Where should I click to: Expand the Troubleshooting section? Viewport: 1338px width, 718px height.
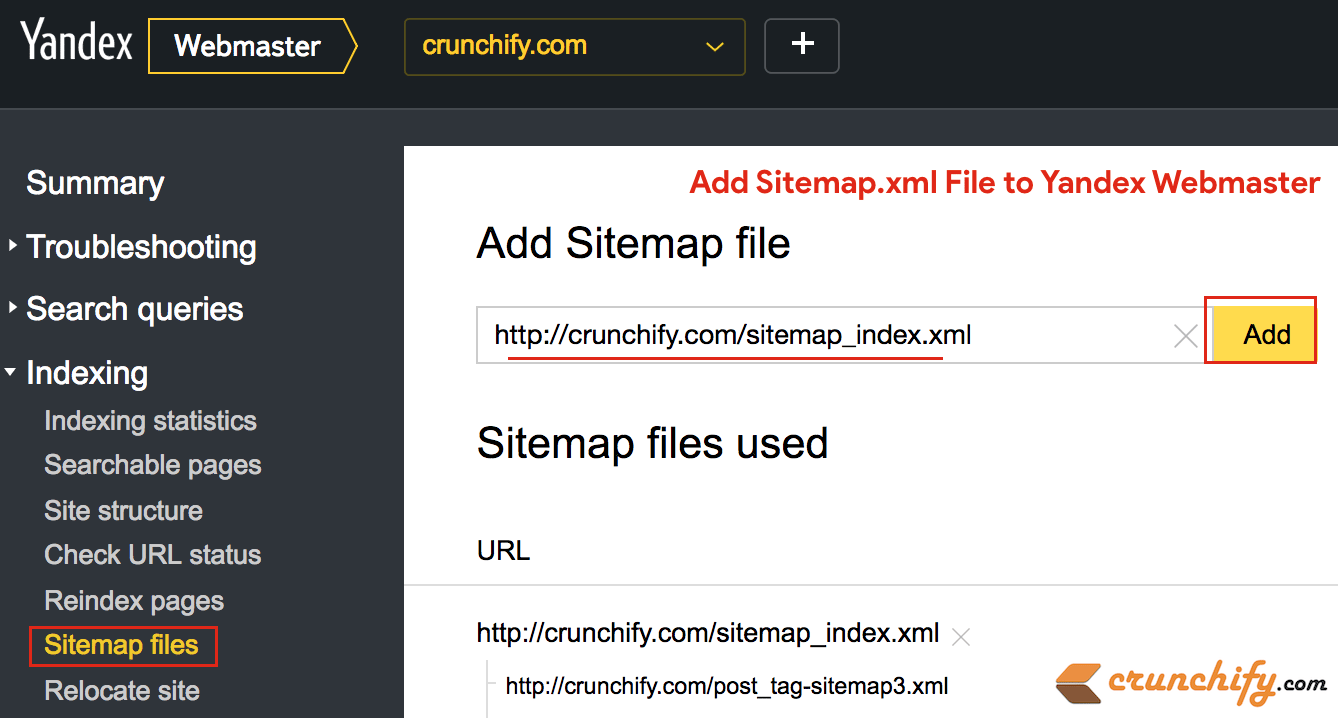point(132,247)
